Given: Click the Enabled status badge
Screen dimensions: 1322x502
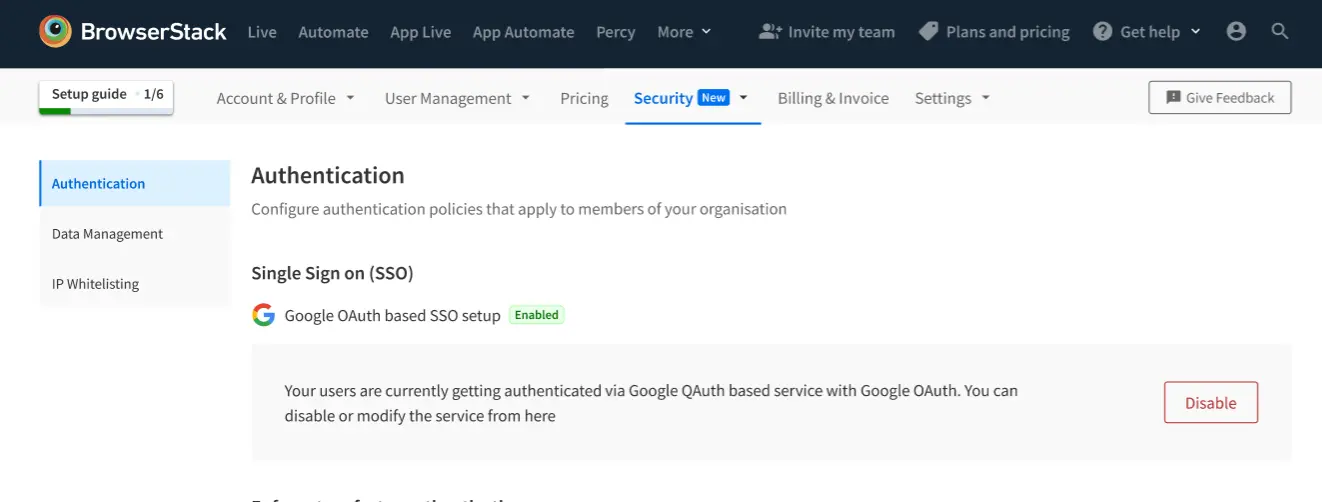Looking at the screenshot, I should pyautogui.click(x=537, y=315).
